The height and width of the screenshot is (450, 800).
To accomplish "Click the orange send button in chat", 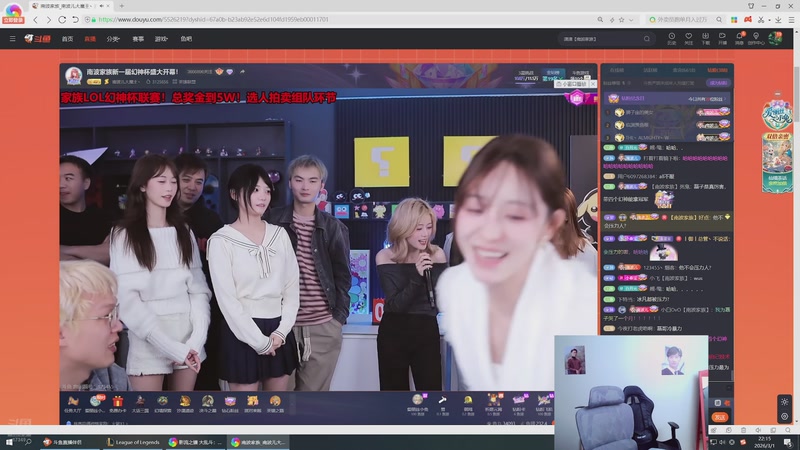I will [x=720, y=417].
